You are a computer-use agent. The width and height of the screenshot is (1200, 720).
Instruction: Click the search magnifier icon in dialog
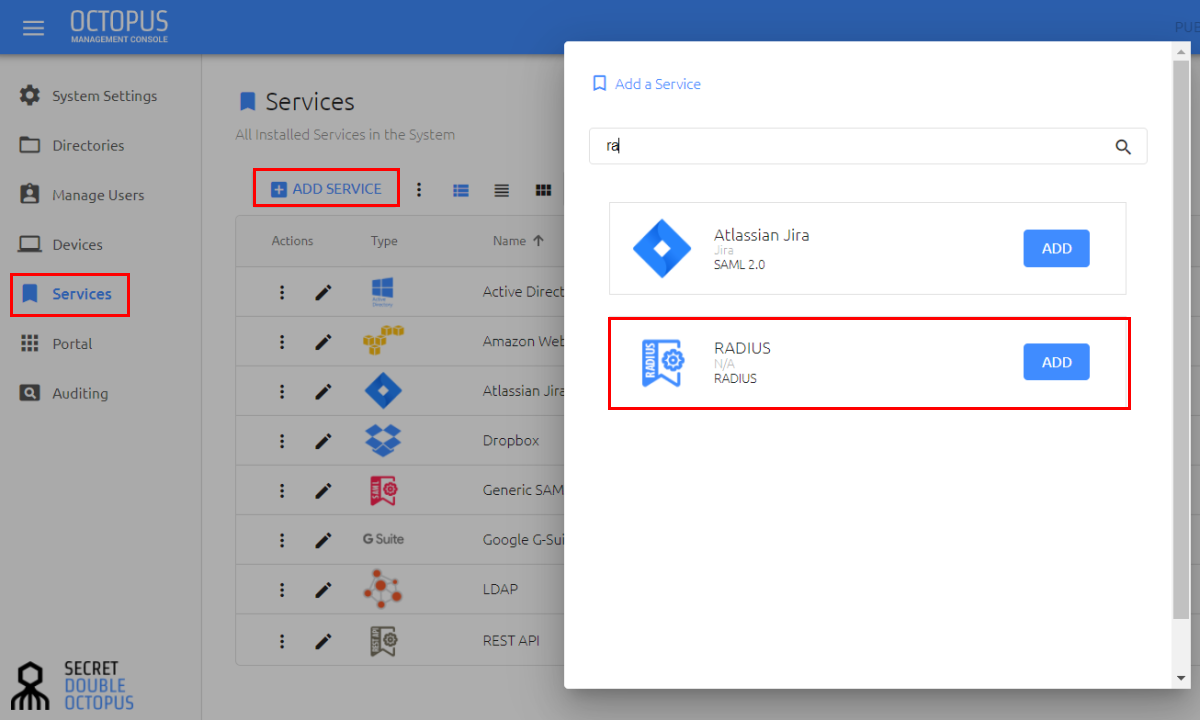pyautogui.click(x=1123, y=147)
